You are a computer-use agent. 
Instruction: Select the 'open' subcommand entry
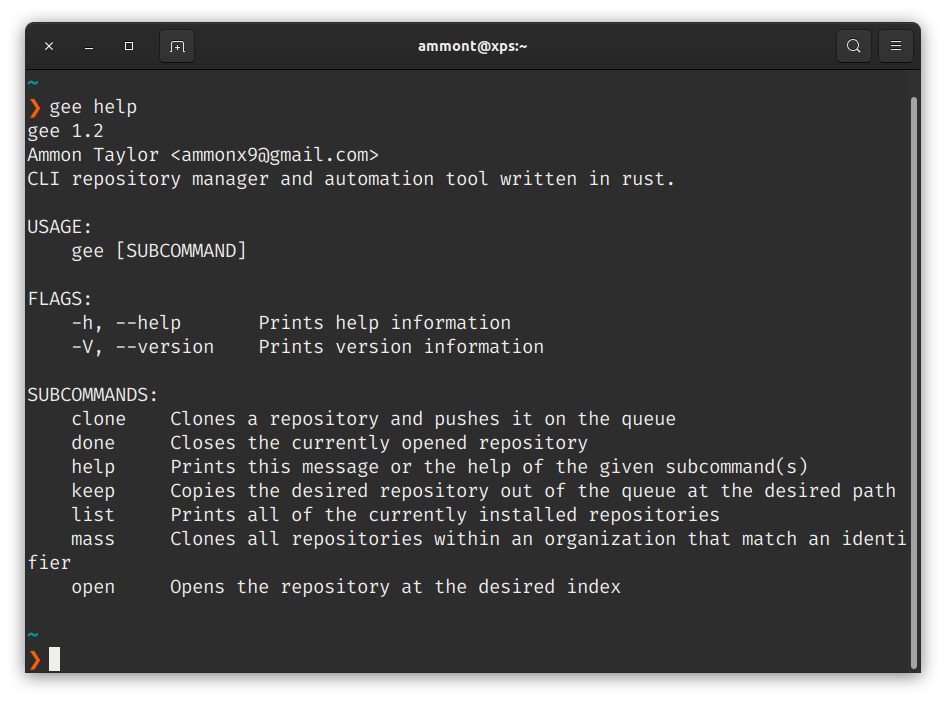[x=93, y=586]
